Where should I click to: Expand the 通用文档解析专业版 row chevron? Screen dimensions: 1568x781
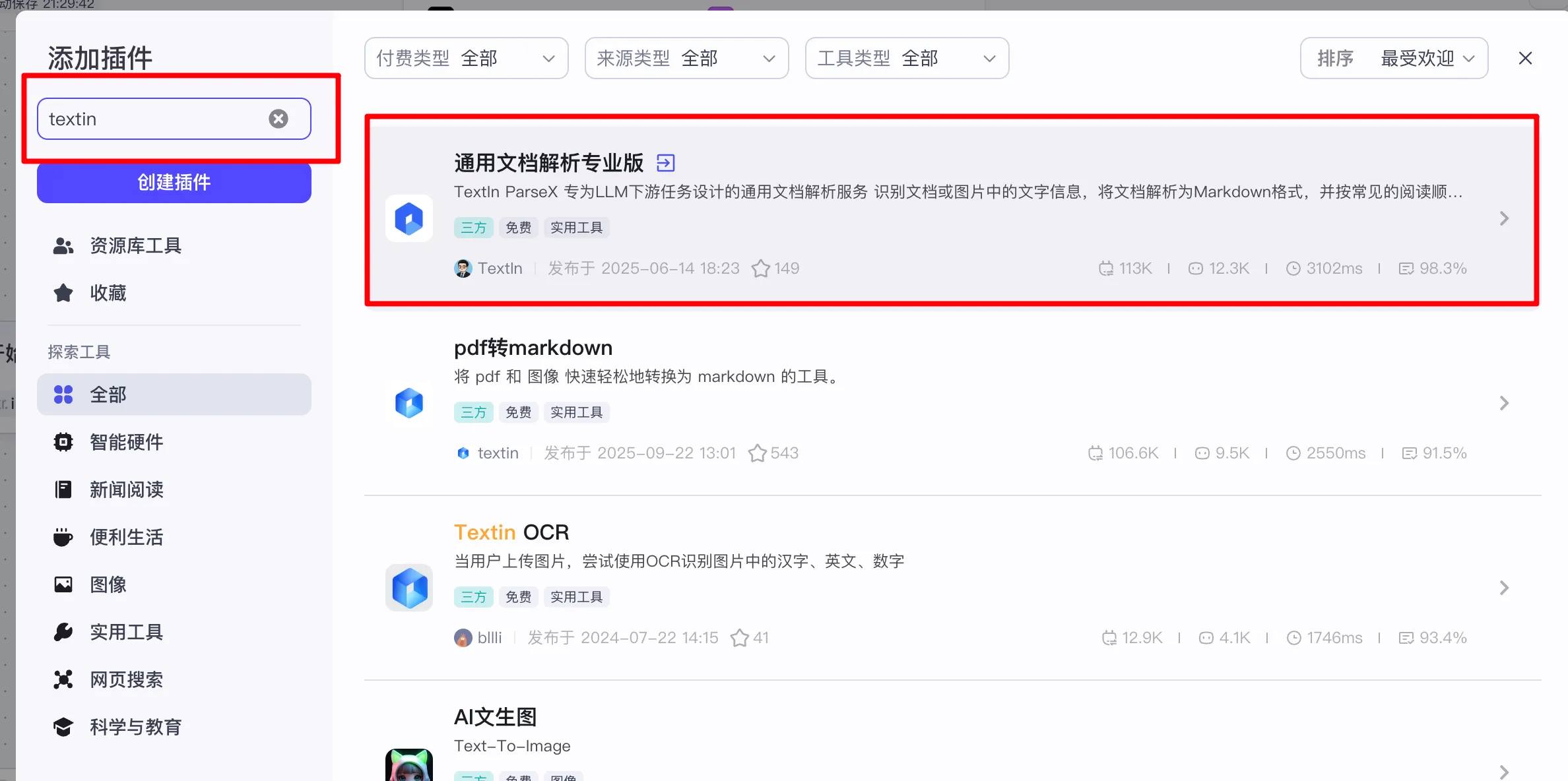pos(1504,218)
